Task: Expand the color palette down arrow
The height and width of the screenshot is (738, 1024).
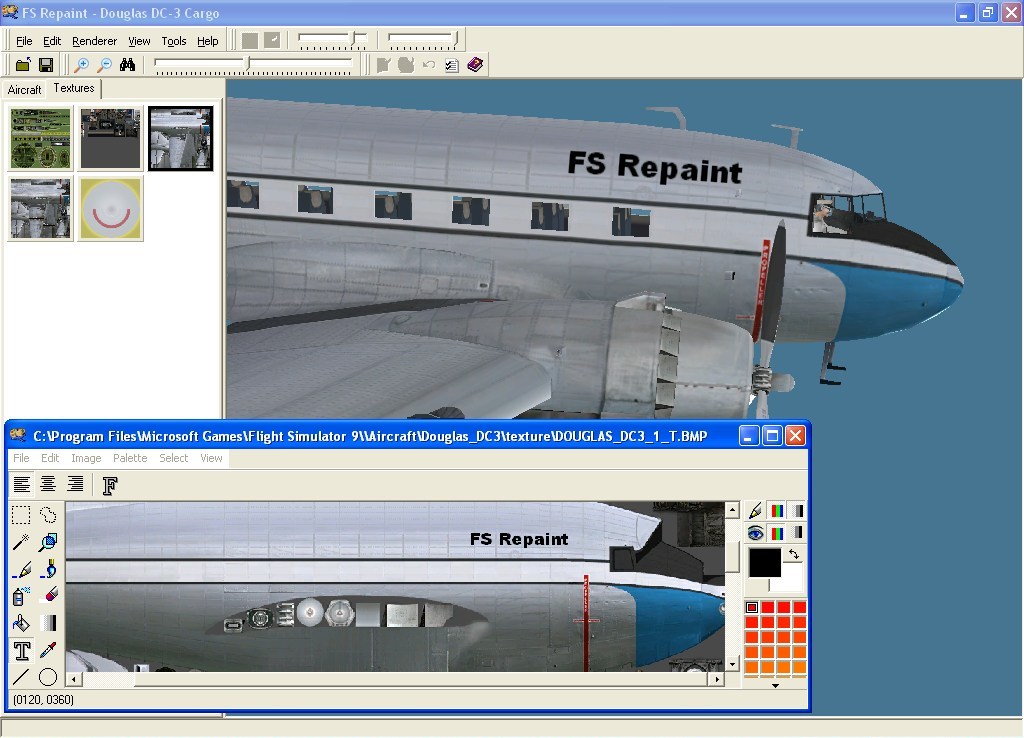Action: pyautogui.click(x=775, y=686)
